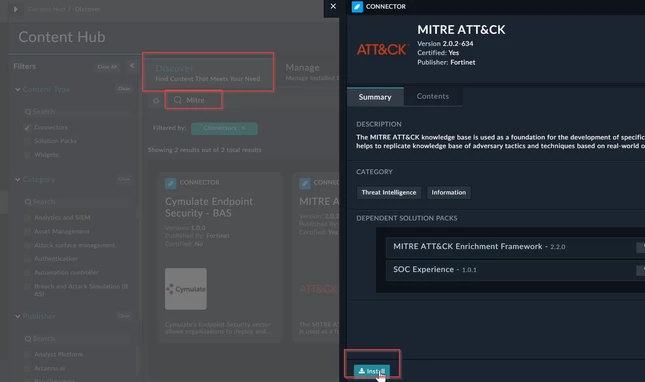
Task: Open the Summary tab
Action: click(375, 97)
